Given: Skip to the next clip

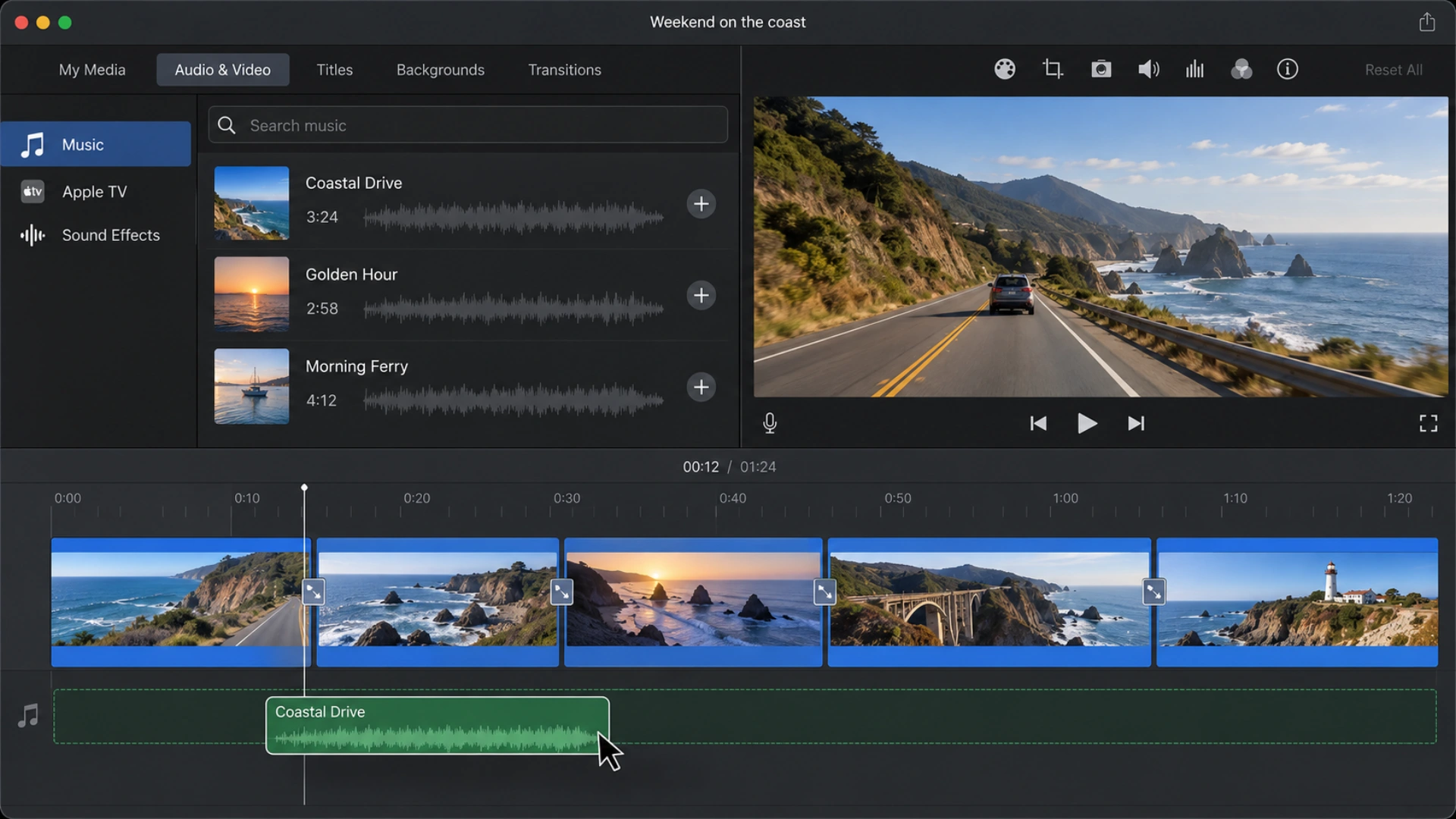Looking at the screenshot, I should click(x=1136, y=423).
